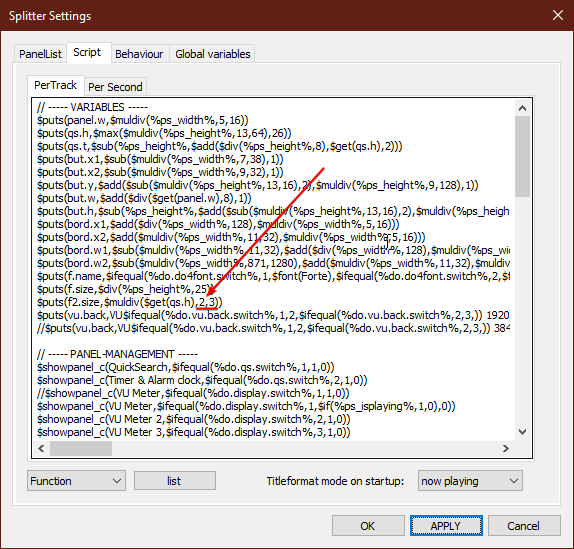Click the vertical scrollbar down arrow
The image size is (574, 549).
tap(522, 432)
